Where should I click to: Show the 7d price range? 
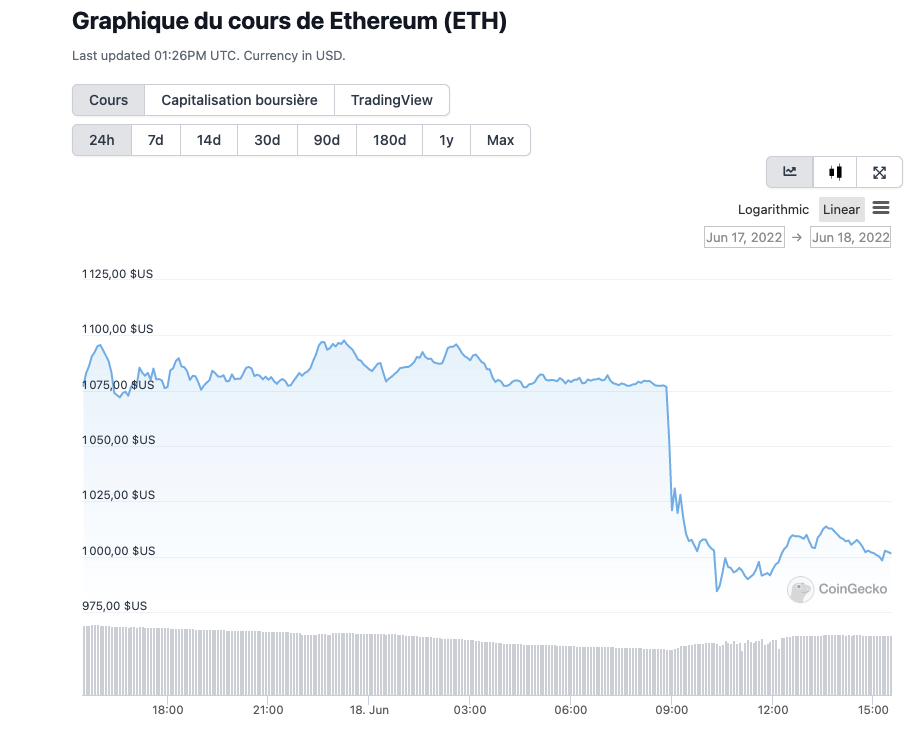click(x=155, y=140)
